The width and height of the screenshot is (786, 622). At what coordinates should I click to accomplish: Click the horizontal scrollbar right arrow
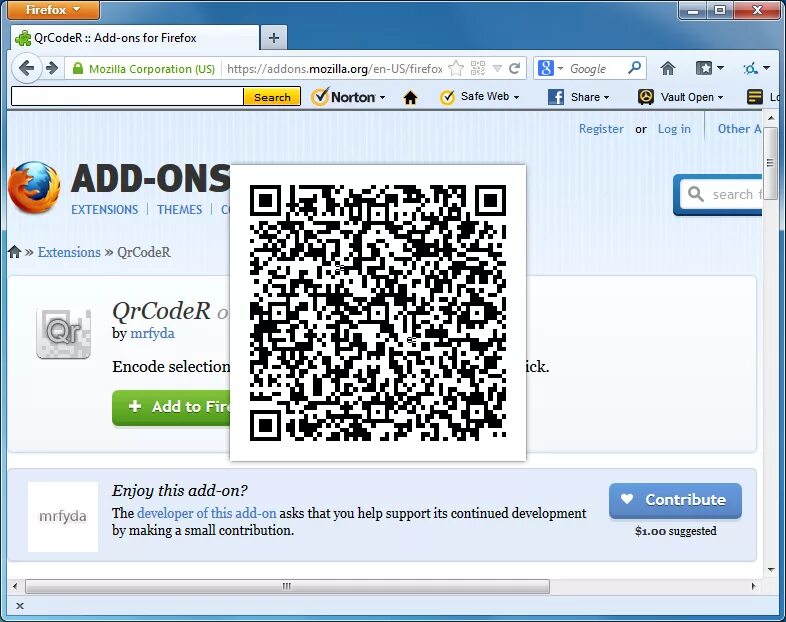click(x=753, y=586)
